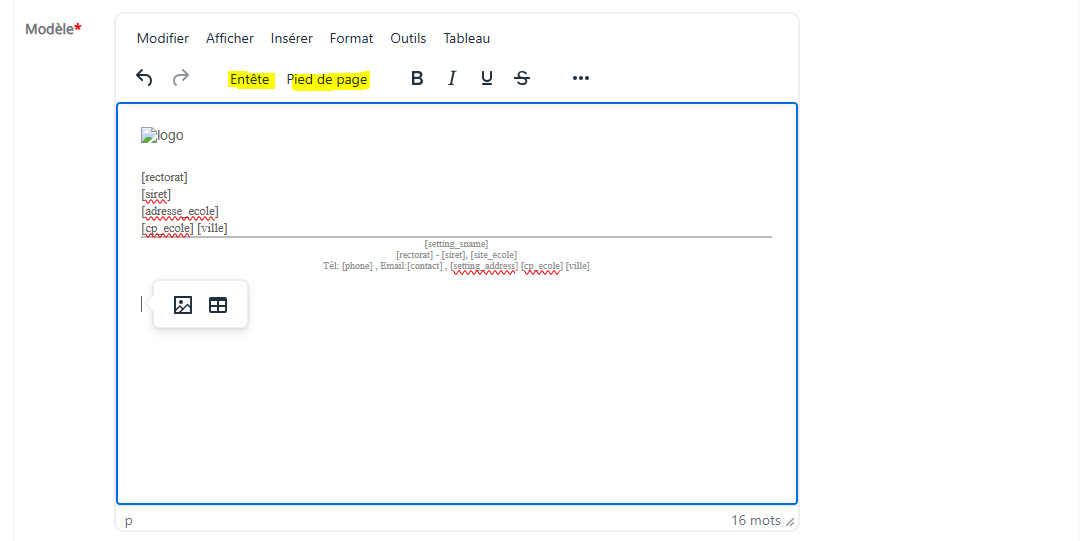This screenshot has width=1083, height=541.
Task: Click the p element path in status bar
Action: pyautogui.click(x=128, y=521)
